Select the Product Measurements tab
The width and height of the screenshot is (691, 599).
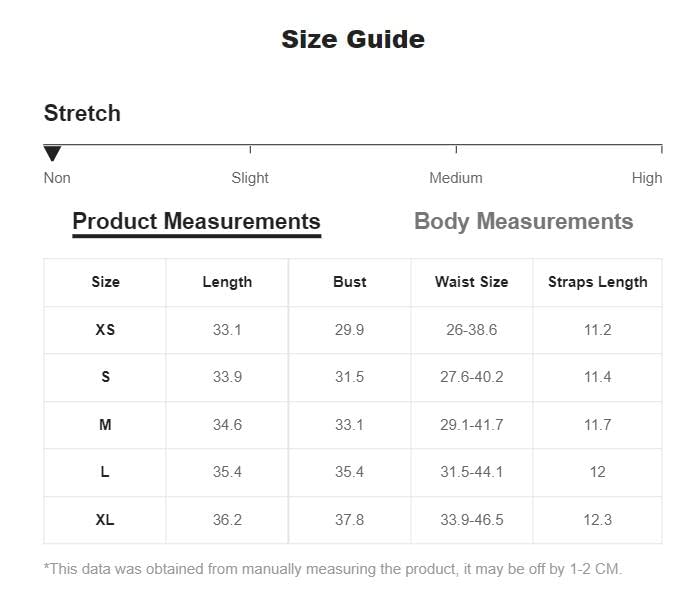click(196, 222)
